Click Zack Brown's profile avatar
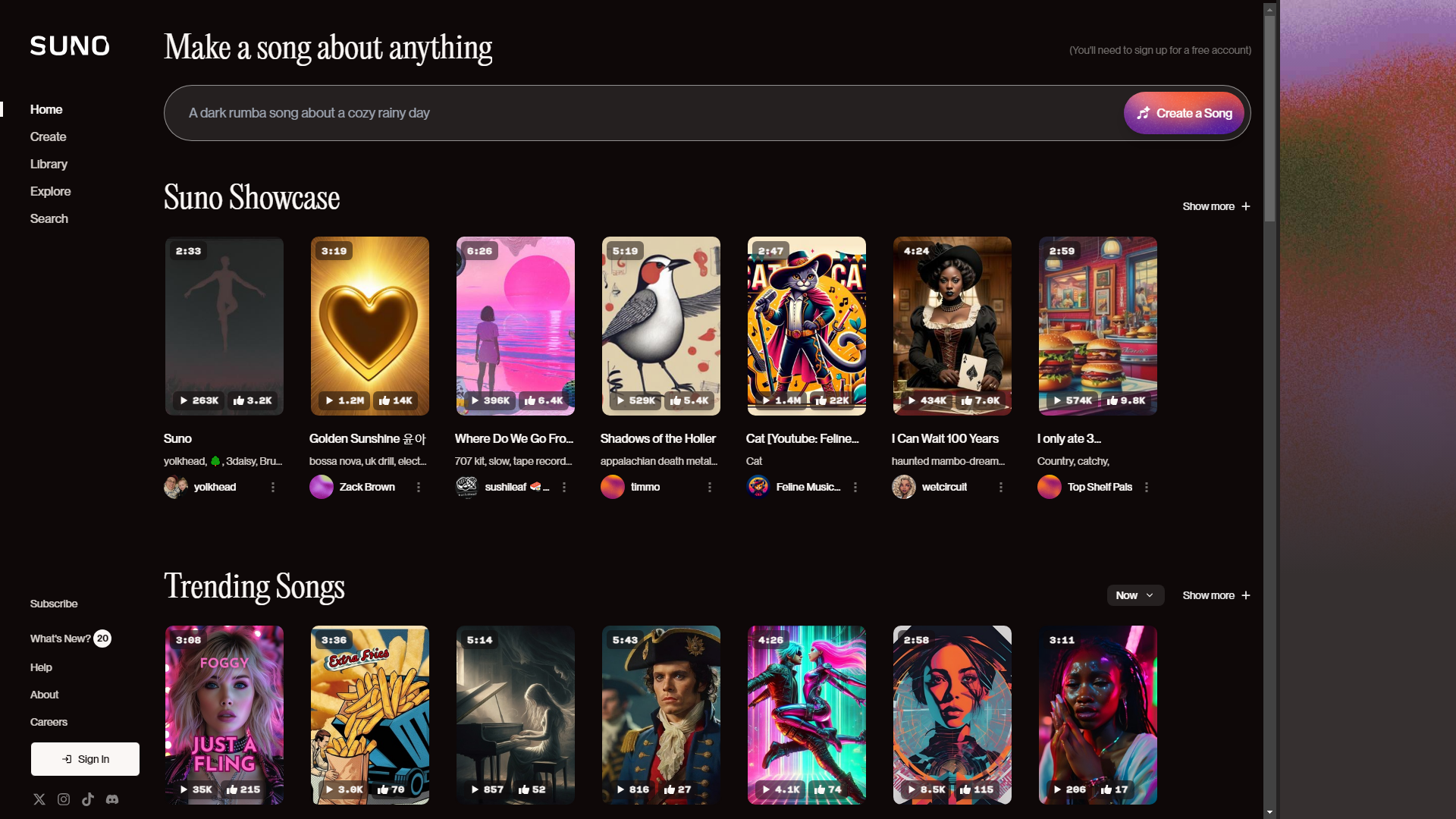The height and width of the screenshot is (819, 1456). [322, 487]
